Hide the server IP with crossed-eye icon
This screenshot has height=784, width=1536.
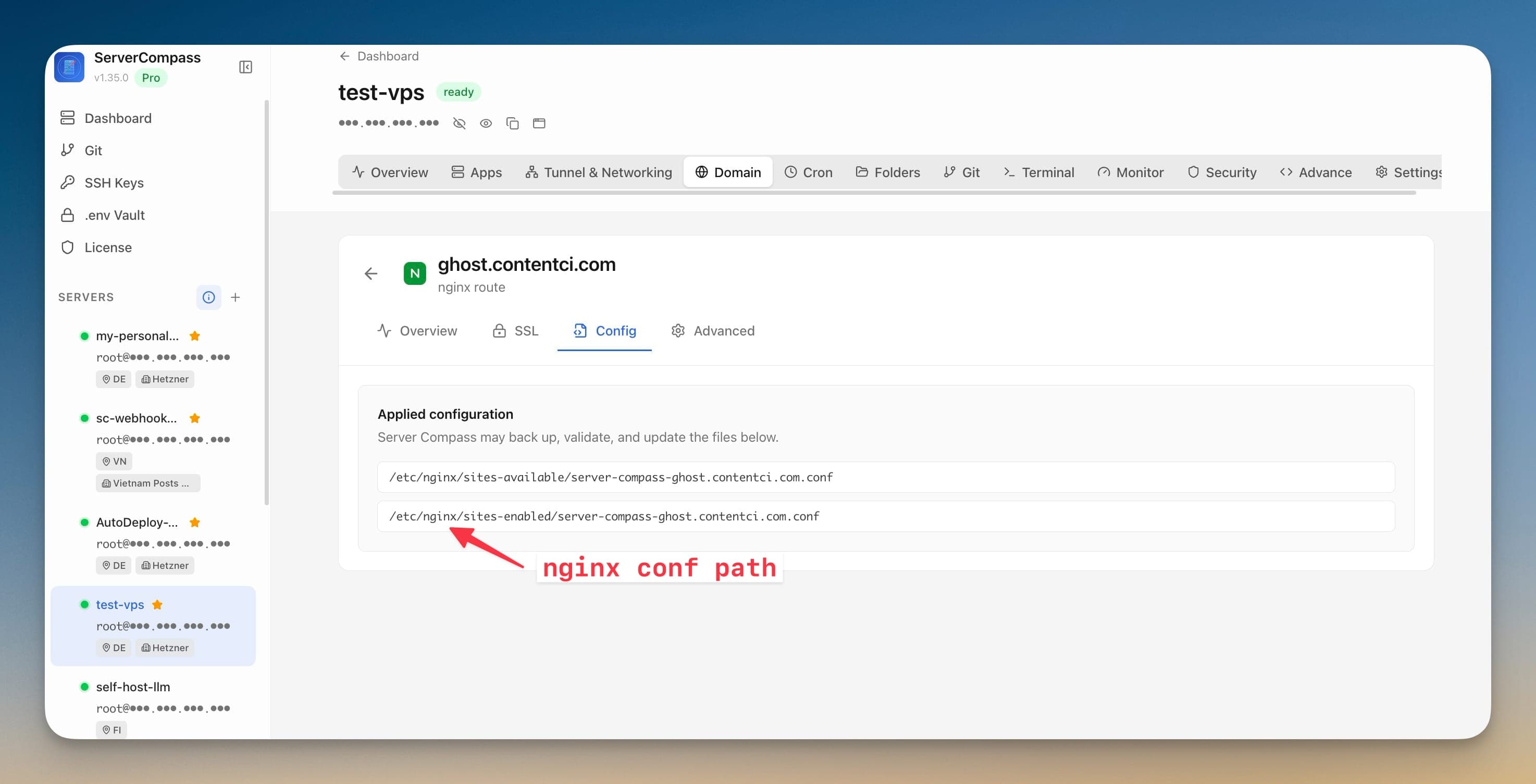(x=459, y=123)
